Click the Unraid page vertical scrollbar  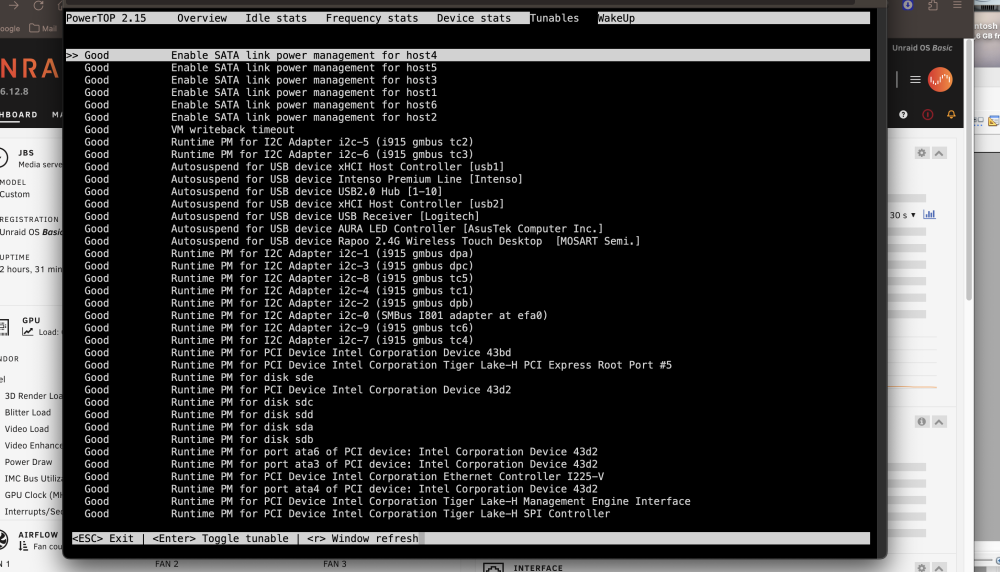969,169
